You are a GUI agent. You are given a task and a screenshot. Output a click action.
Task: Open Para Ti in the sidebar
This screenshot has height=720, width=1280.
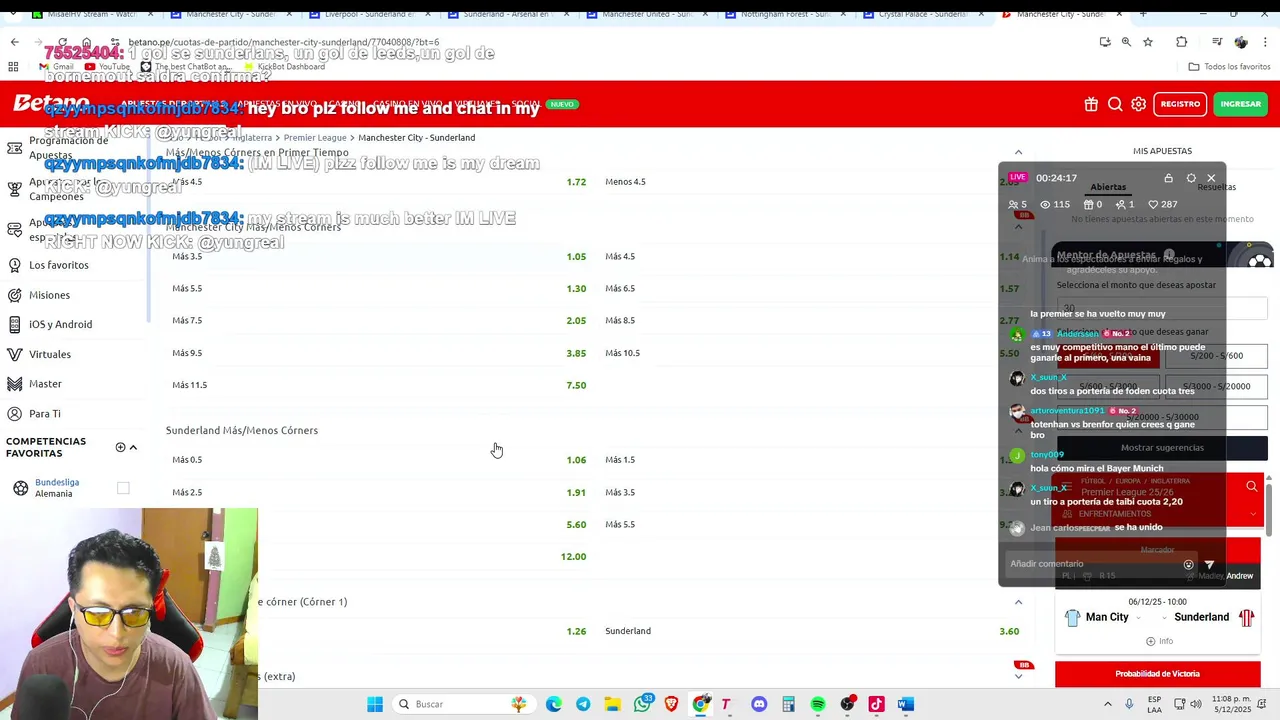point(45,414)
